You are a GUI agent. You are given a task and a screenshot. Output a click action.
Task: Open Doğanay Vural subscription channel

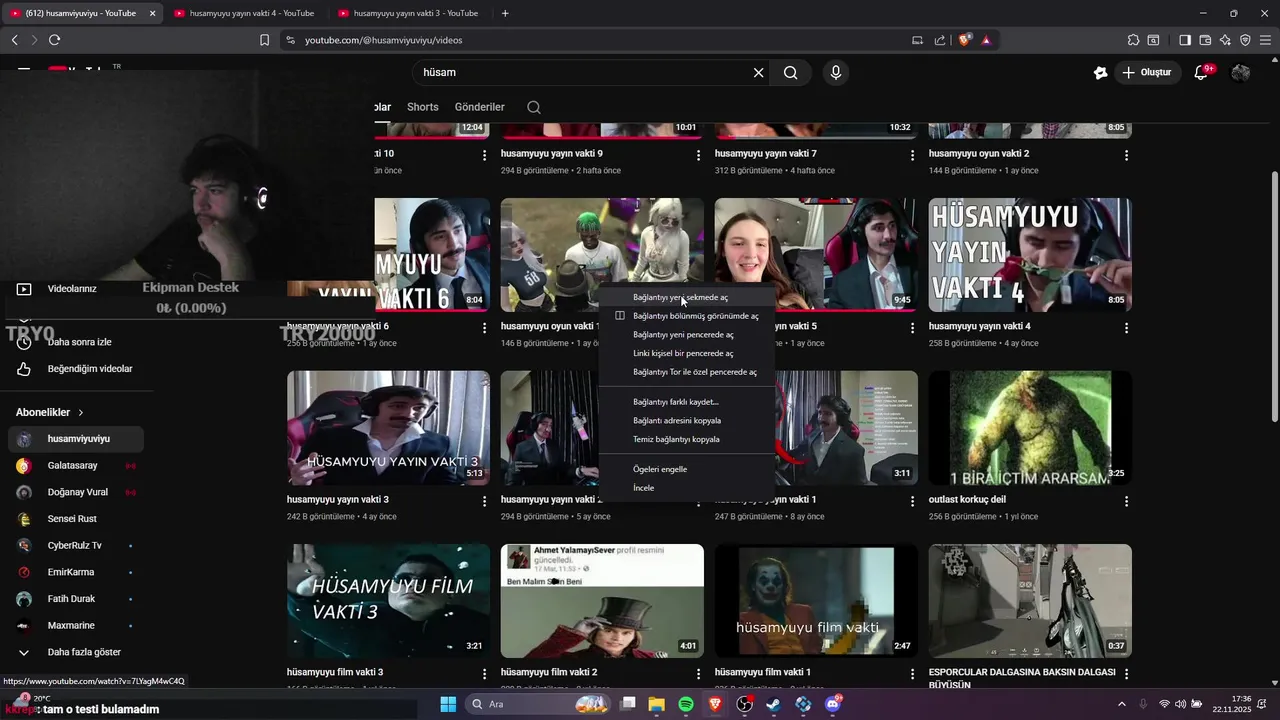tap(76, 492)
